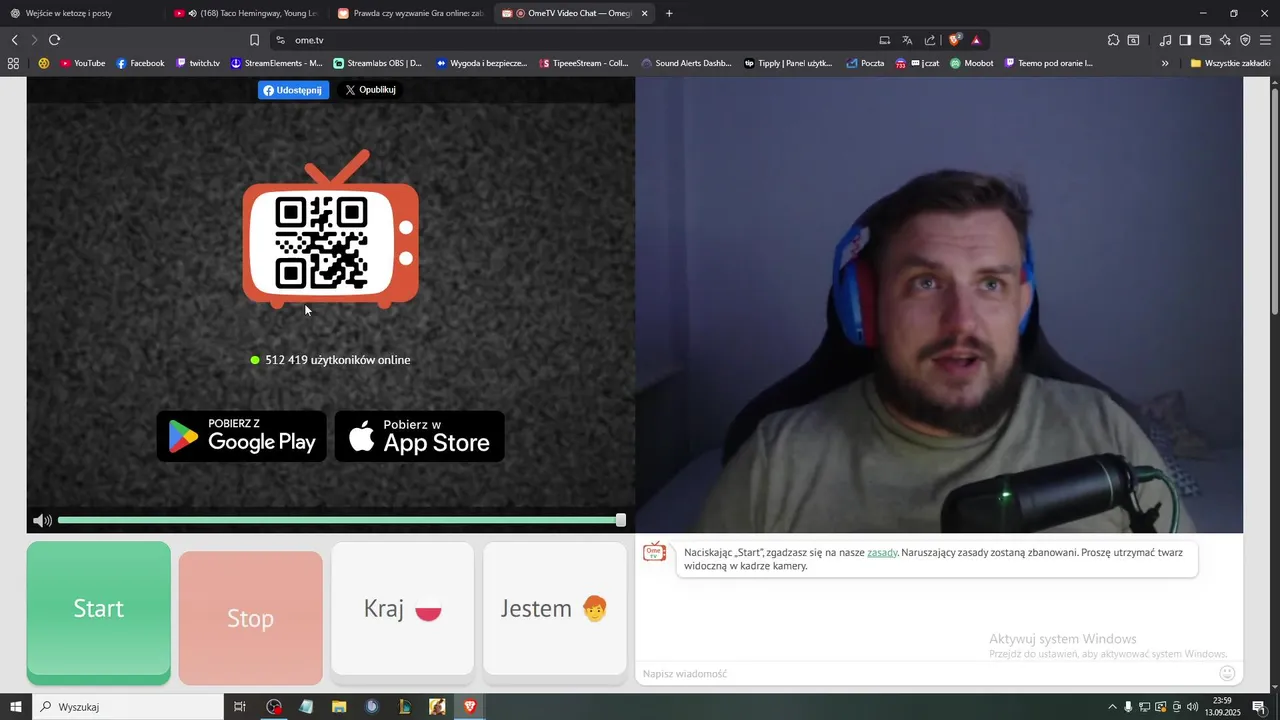Open the Brave Shields lion icon

click(x=954, y=40)
